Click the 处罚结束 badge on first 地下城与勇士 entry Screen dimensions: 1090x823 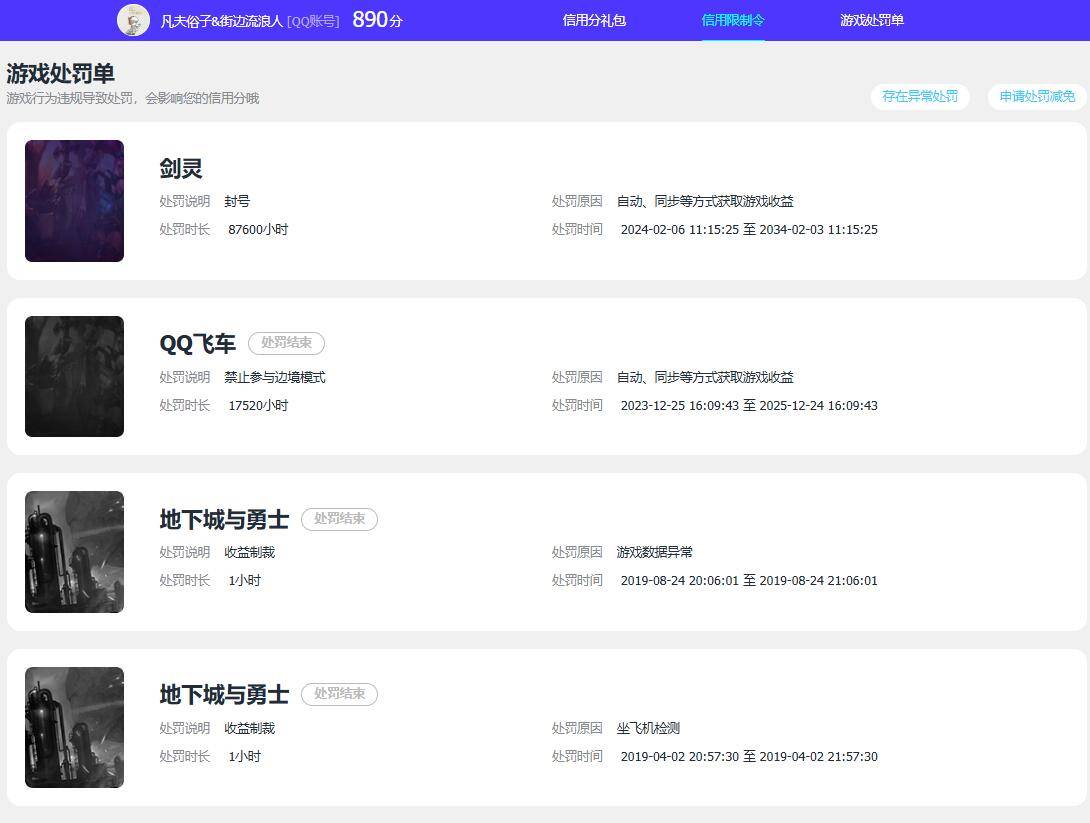[x=339, y=519]
